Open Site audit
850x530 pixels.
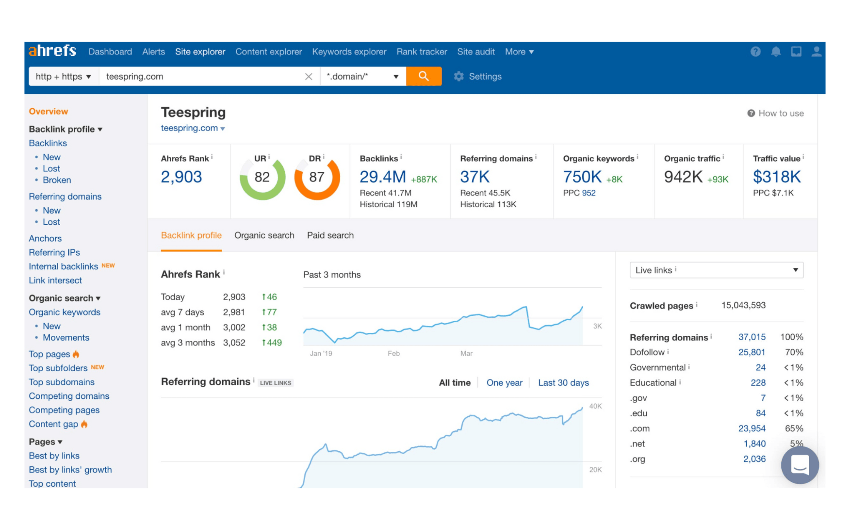click(476, 51)
